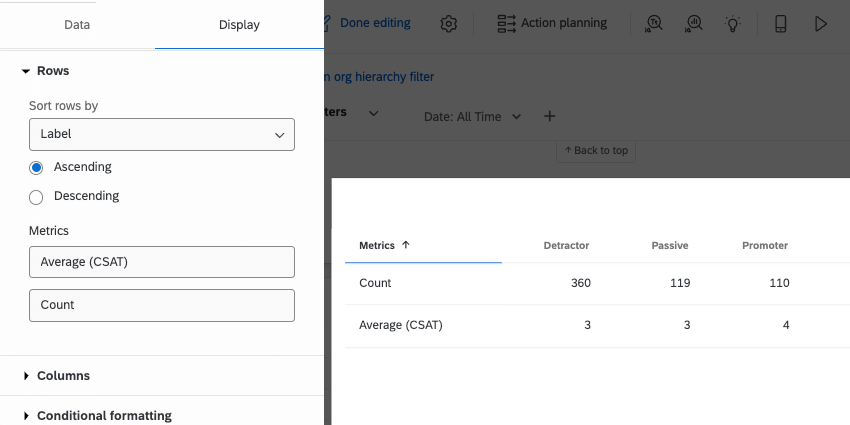The image size is (850, 425).
Task: Select Ascending sort order
Action: pos(37,167)
